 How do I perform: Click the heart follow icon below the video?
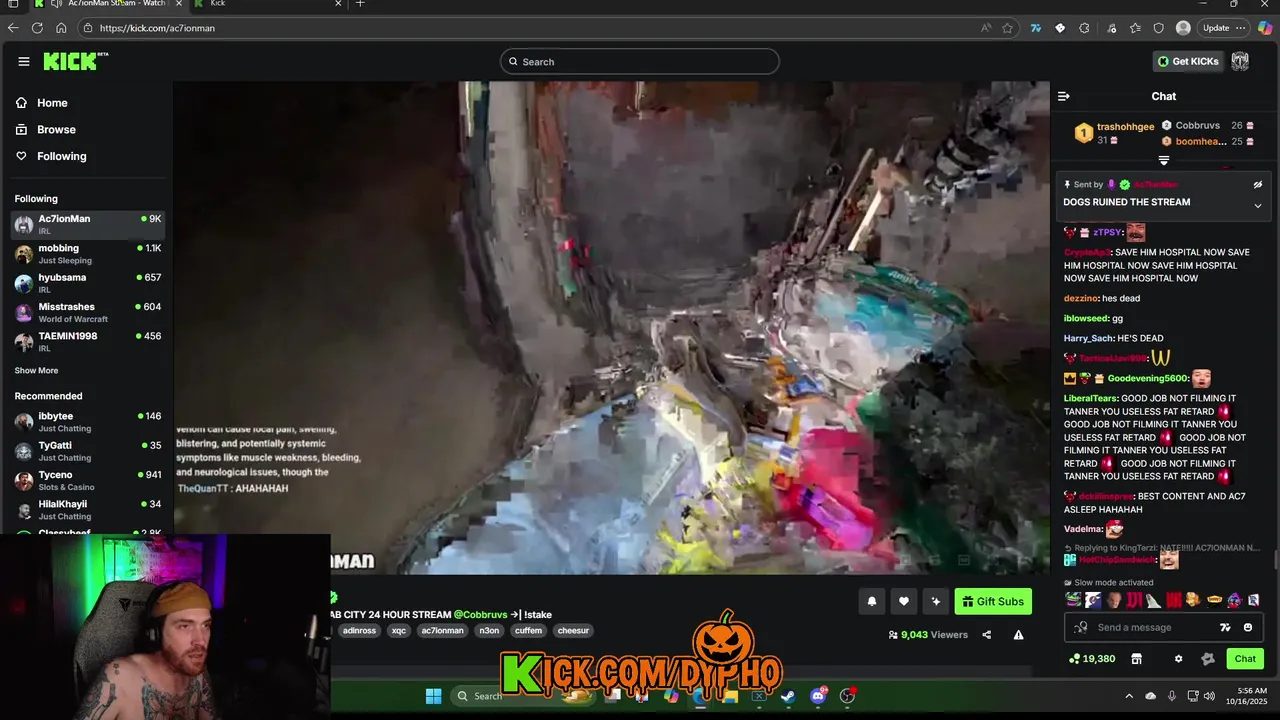point(903,601)
